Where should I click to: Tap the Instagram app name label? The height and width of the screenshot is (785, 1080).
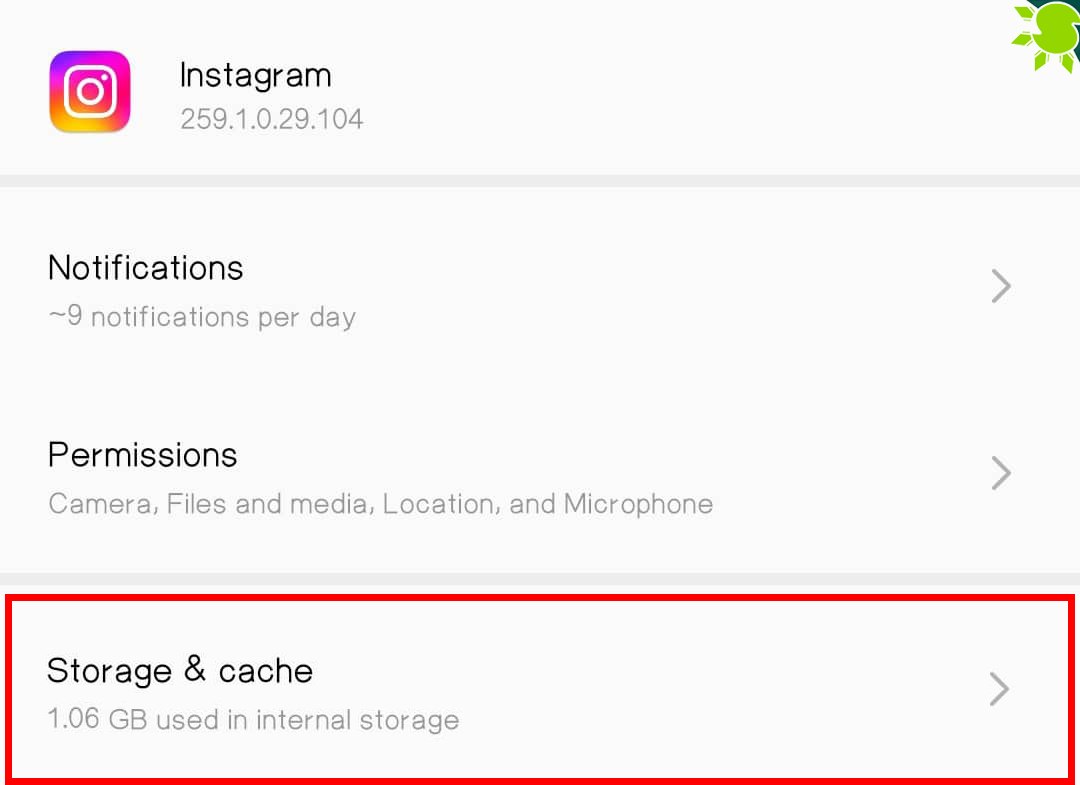pyautogui.click(x=255, y=74)
